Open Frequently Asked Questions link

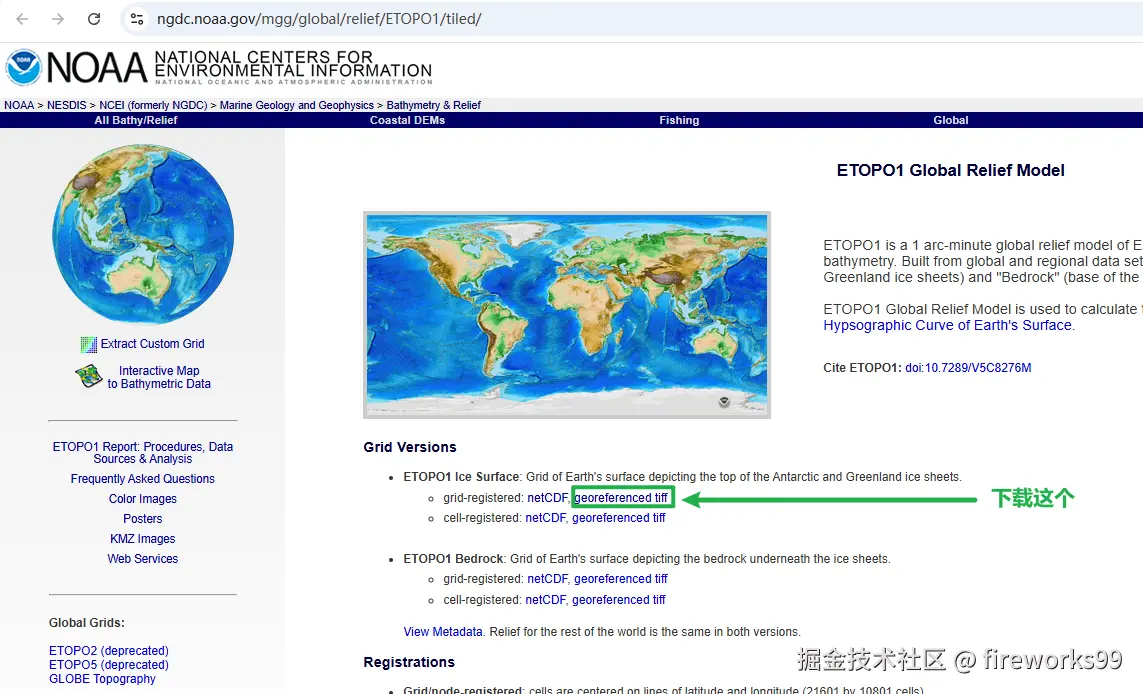point(143,479)
